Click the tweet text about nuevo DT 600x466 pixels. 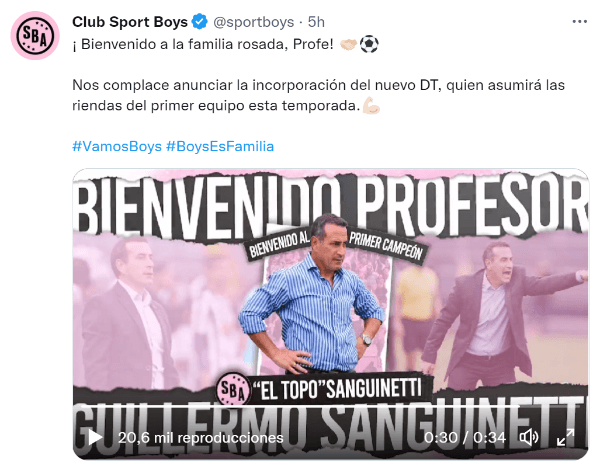tap(318, 95)
